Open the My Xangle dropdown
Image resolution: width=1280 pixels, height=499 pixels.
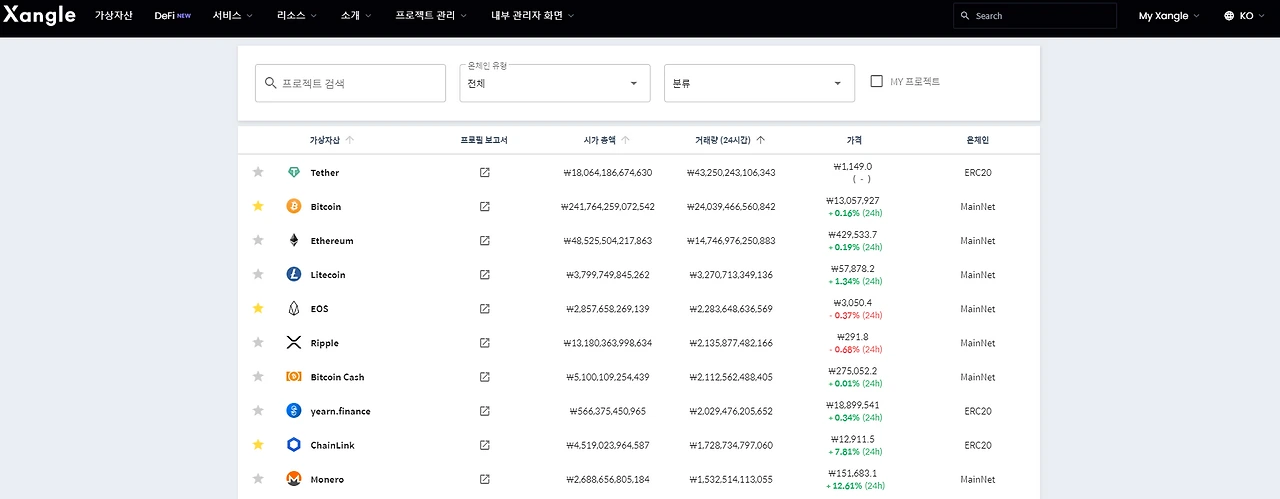click(1169, 16)
